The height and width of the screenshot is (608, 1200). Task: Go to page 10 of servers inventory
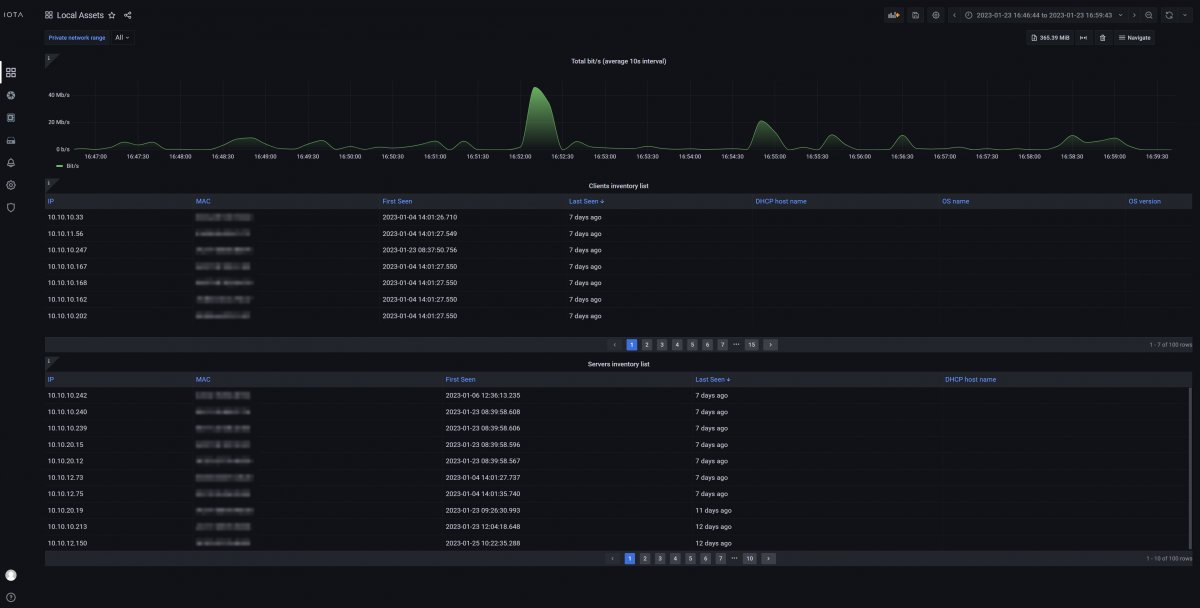click(749, 558)
